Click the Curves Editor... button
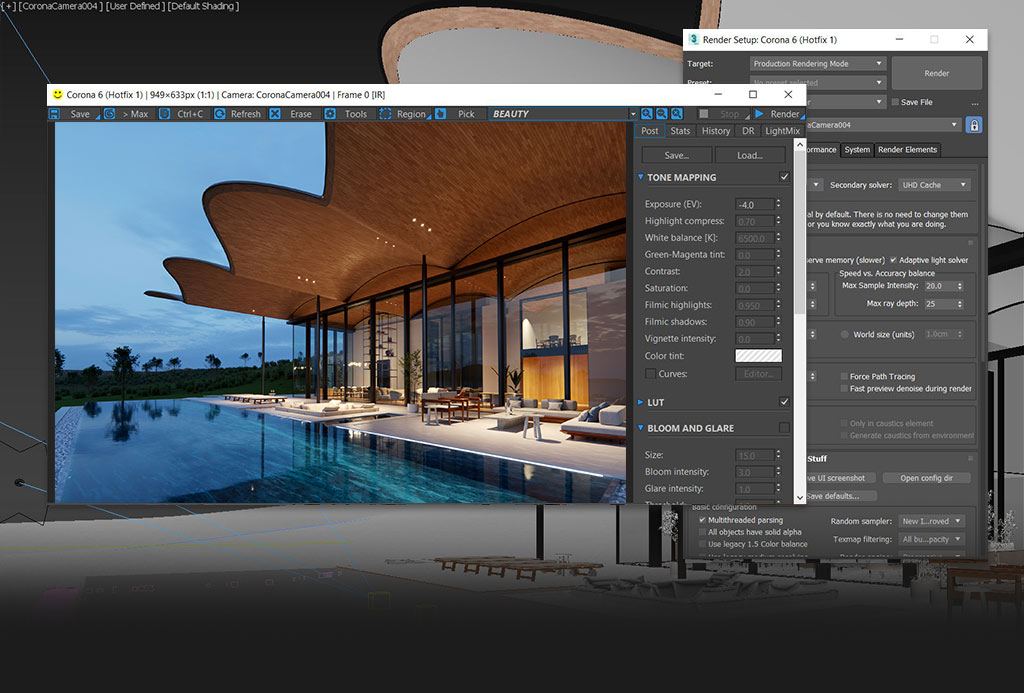 coord(758,374)
